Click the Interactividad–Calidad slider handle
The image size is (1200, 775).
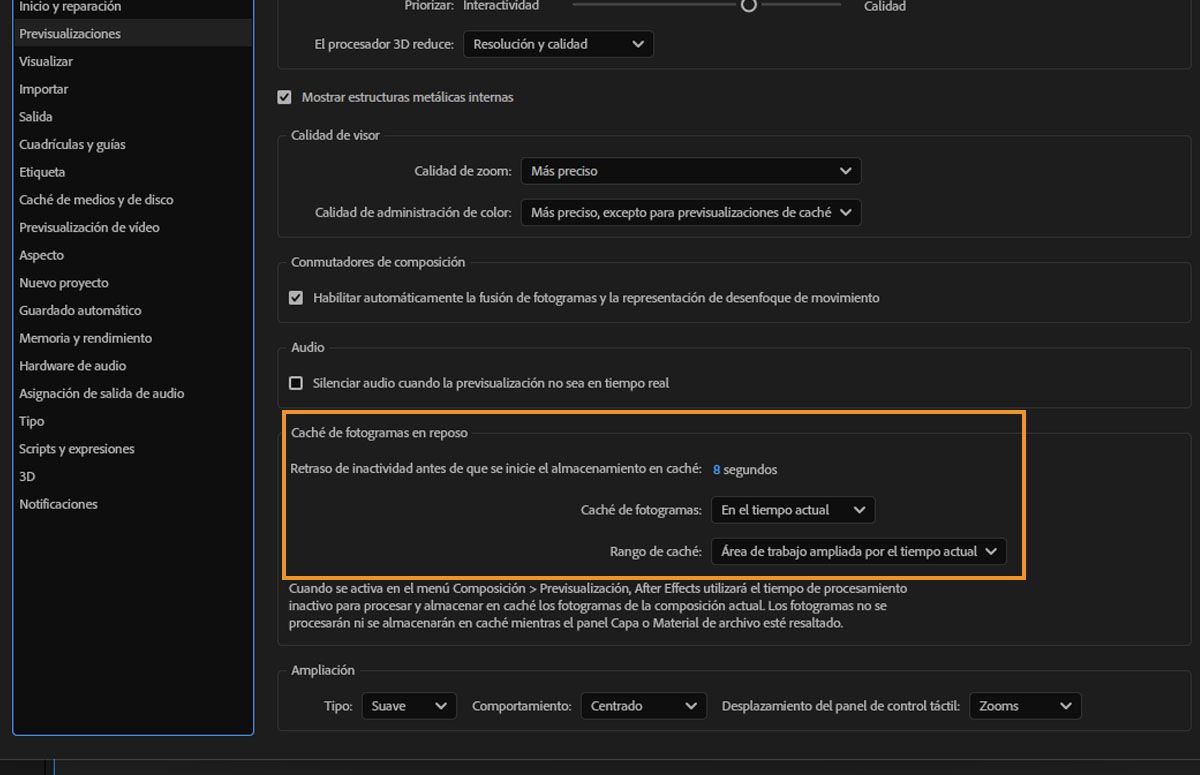click(749, 6)
